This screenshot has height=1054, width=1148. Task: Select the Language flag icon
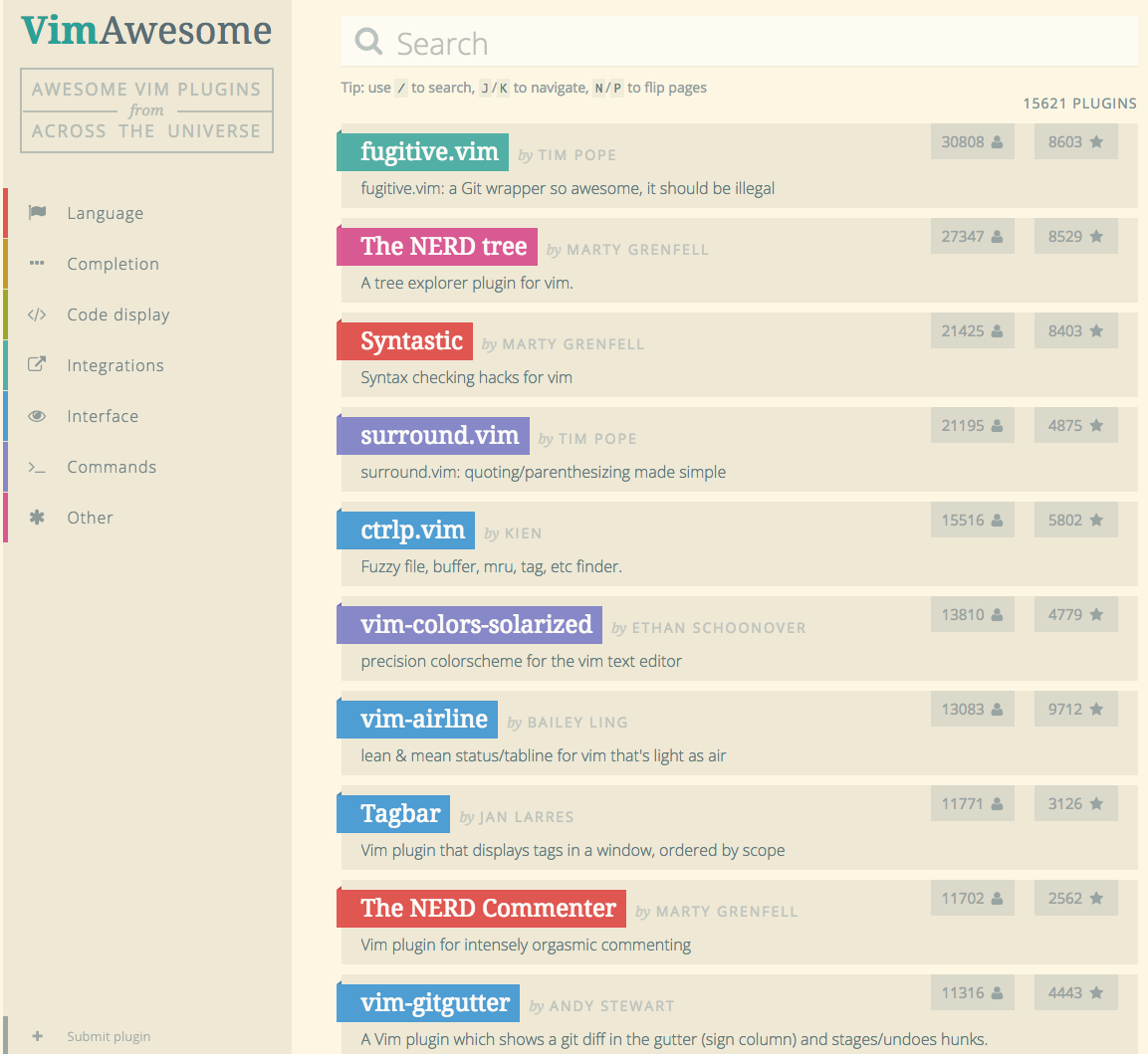coord(38,212)
